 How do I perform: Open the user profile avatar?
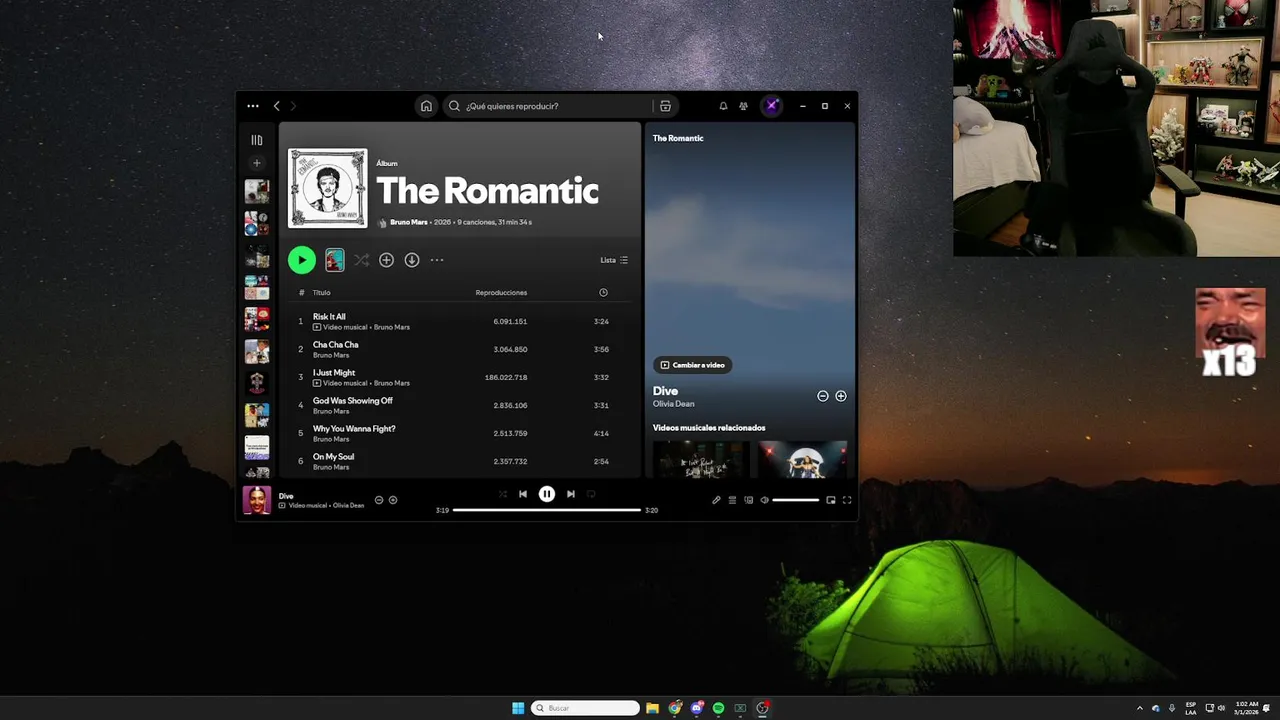point(771,106)
